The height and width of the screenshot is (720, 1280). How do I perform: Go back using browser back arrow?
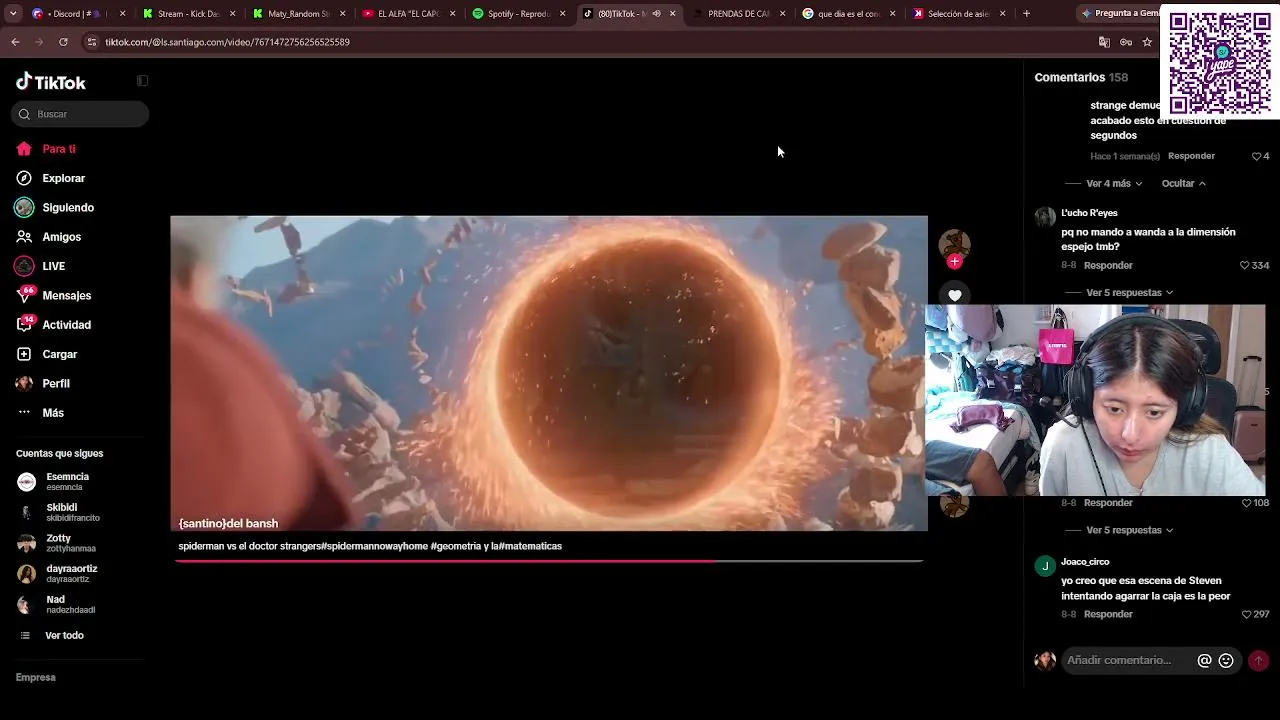(15, 42)
